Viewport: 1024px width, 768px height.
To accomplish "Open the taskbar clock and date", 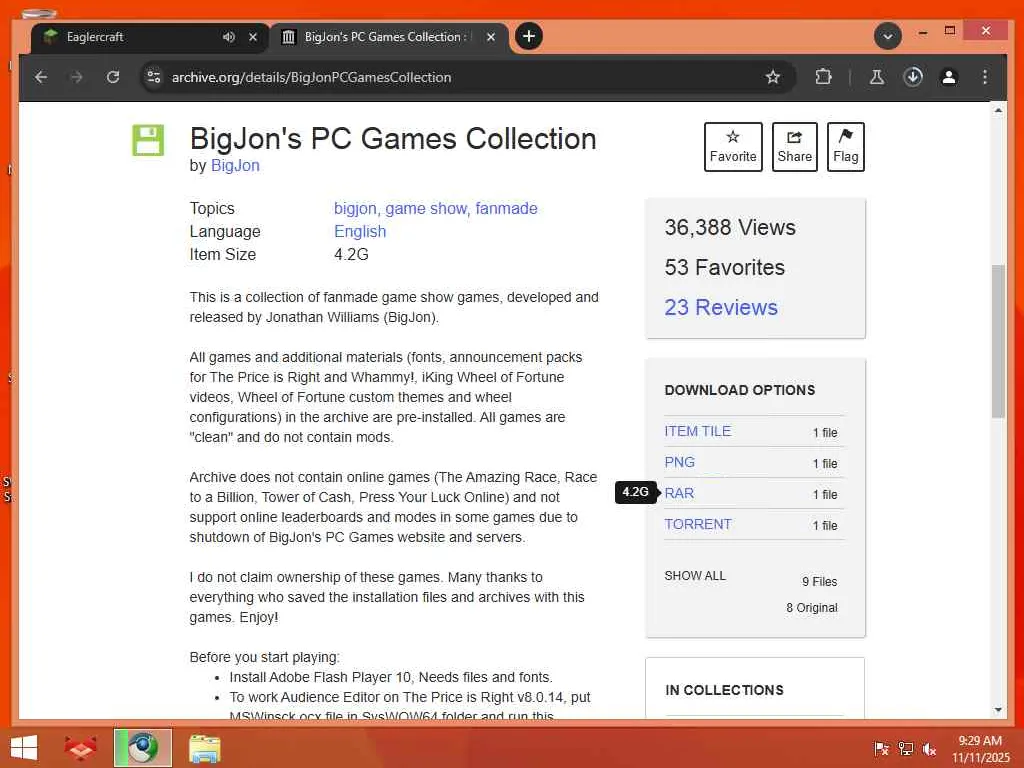I will point(980,749).
